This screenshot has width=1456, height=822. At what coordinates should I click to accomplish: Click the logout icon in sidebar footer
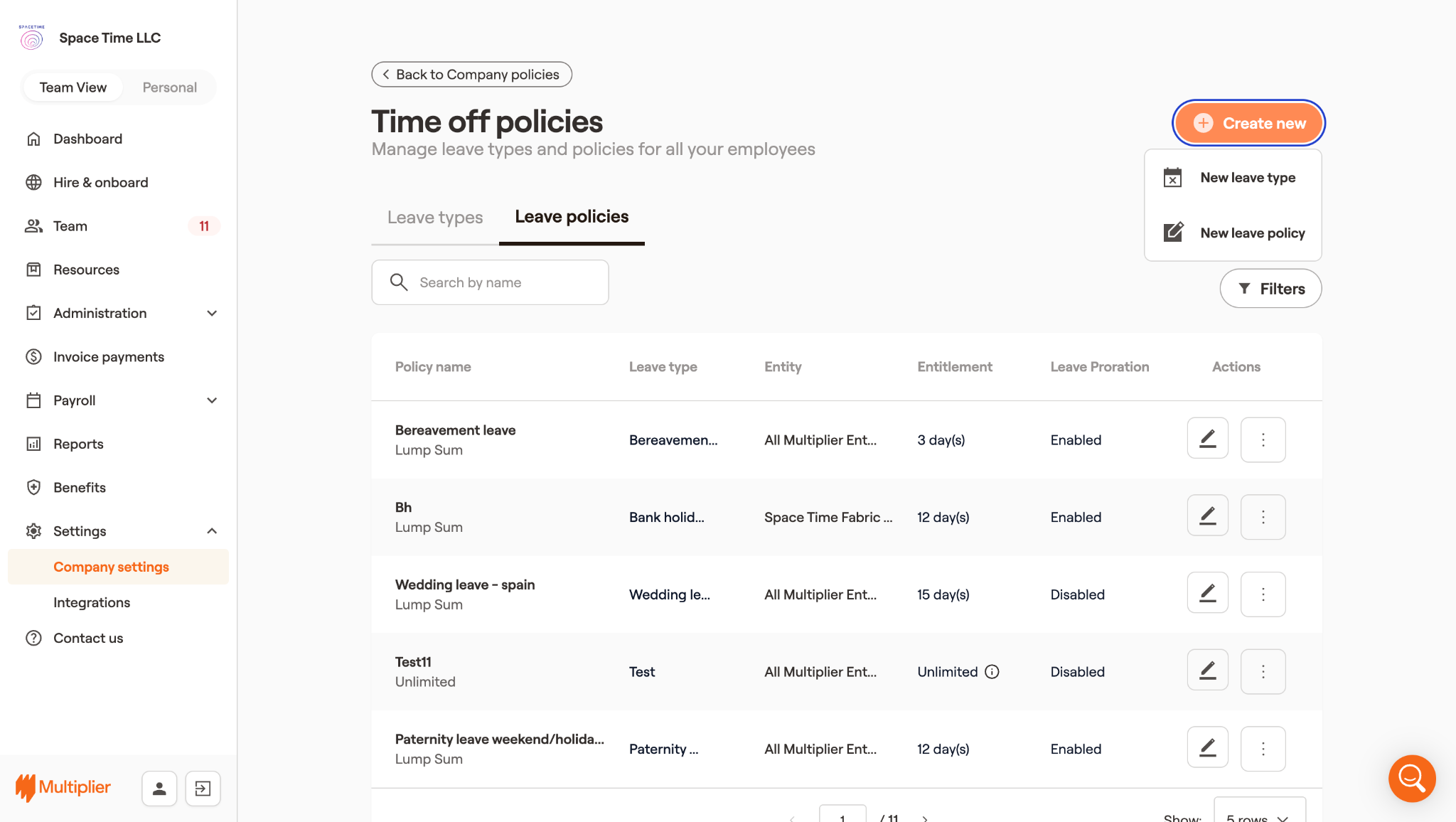click(x=203, y=788)
